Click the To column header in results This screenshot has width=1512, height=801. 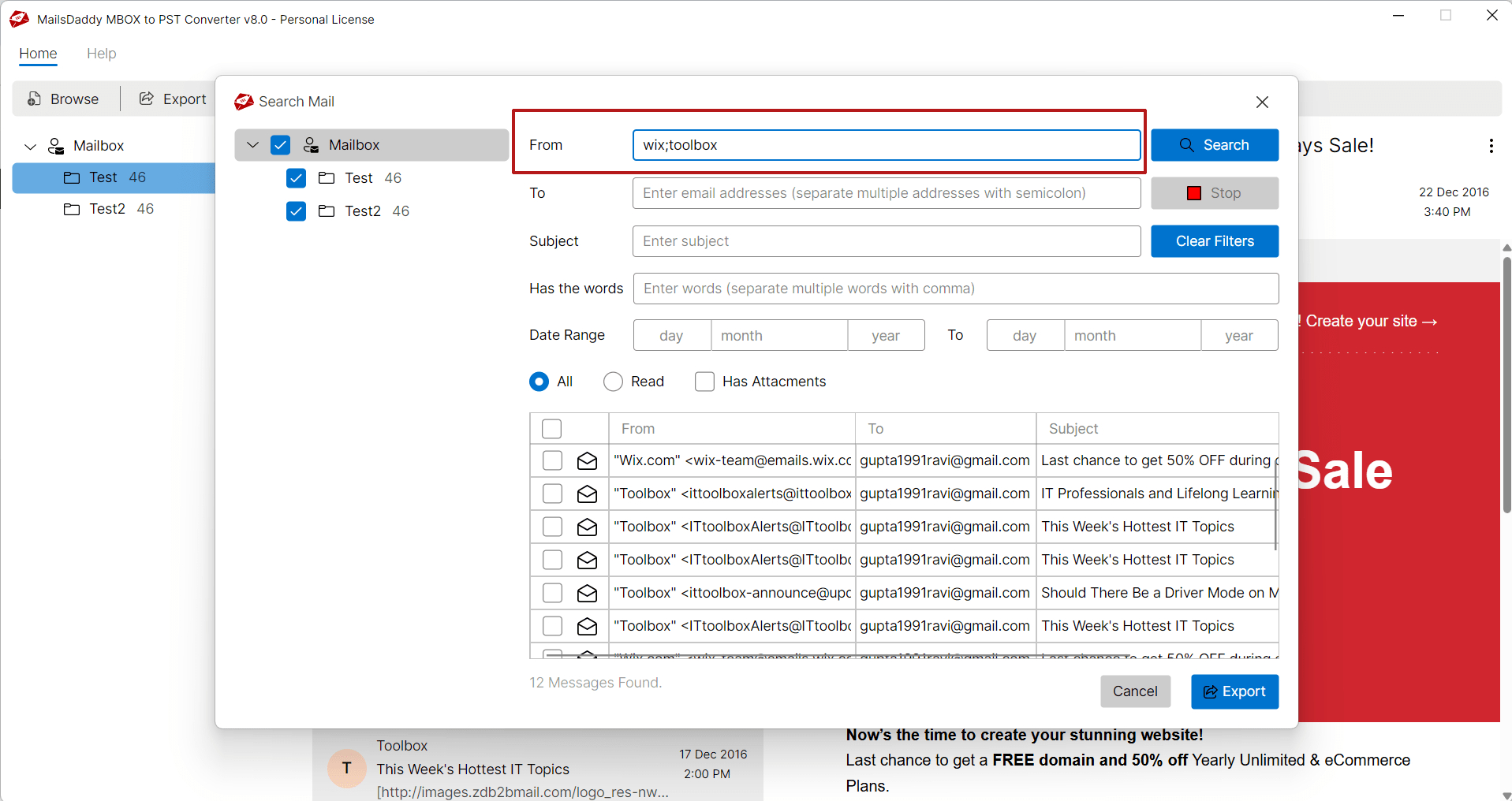(946, 429)
